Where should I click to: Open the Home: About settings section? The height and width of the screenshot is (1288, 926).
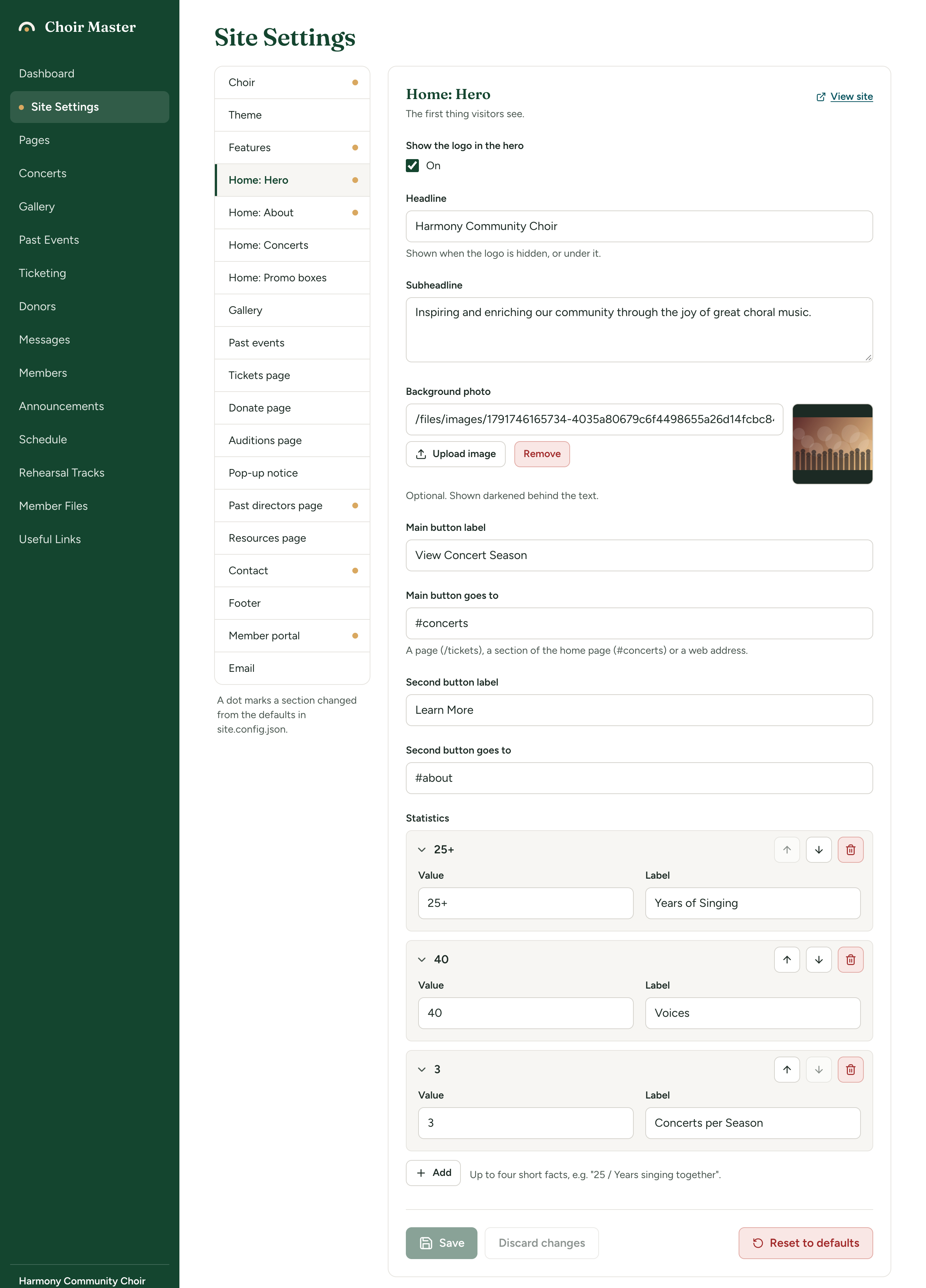(x=292, y=212)
